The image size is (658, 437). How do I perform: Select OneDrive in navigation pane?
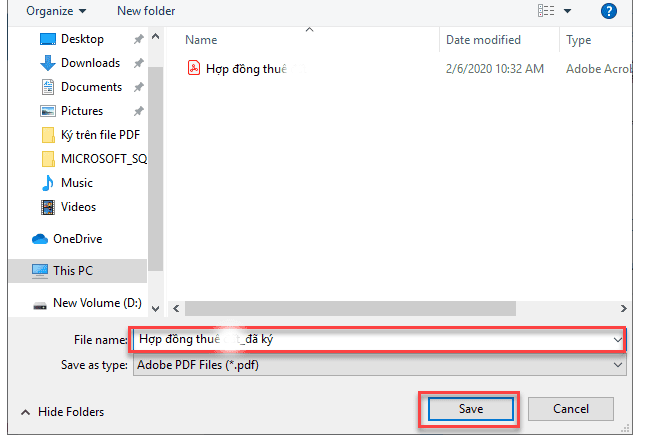click(x=78, y=239)
